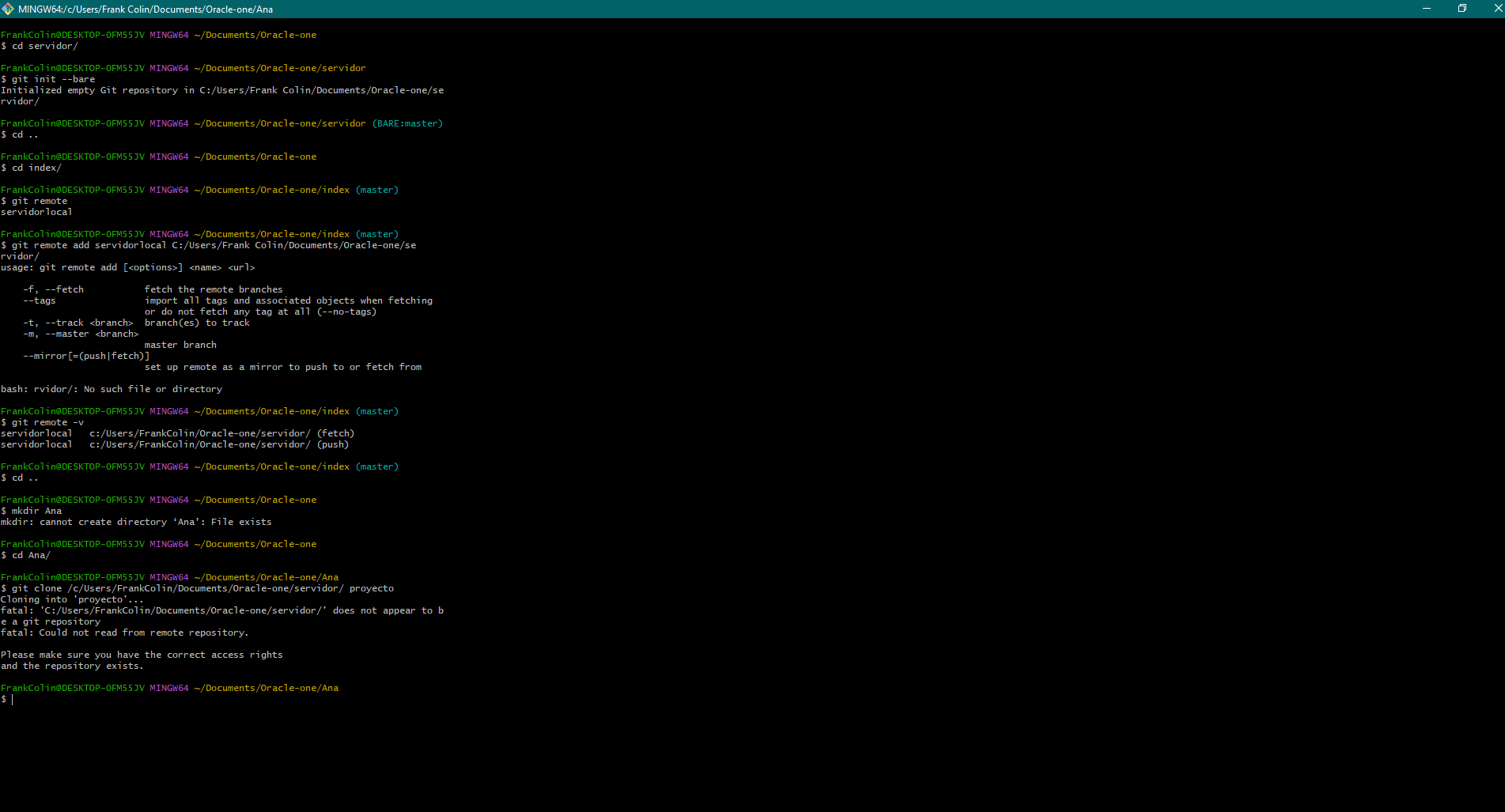Click the 'Initialized empty Git repository' output line
The height and width of the screenshot is (812, 1505).
tap(222, 90)
